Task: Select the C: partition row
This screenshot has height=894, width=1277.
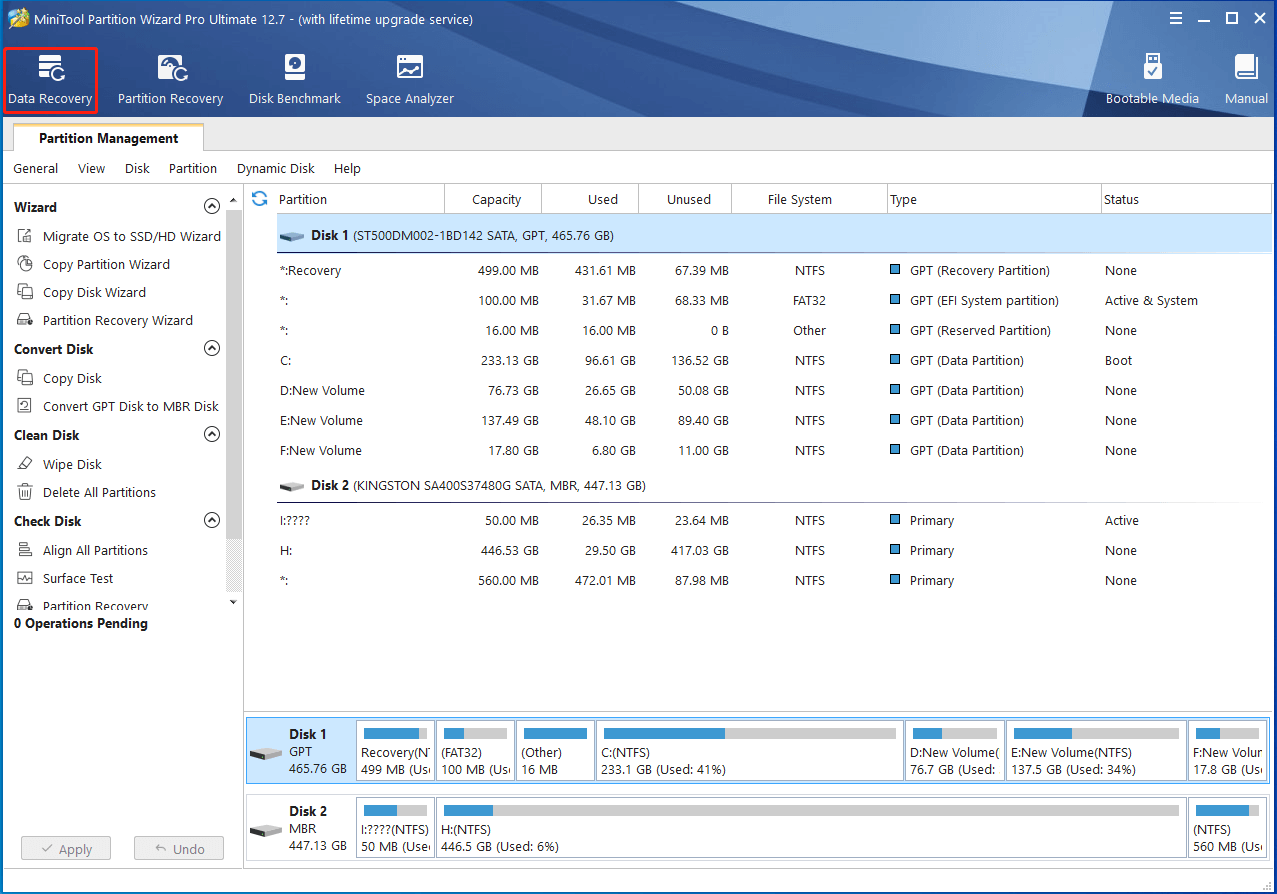Action: click(x=774, y=360)
